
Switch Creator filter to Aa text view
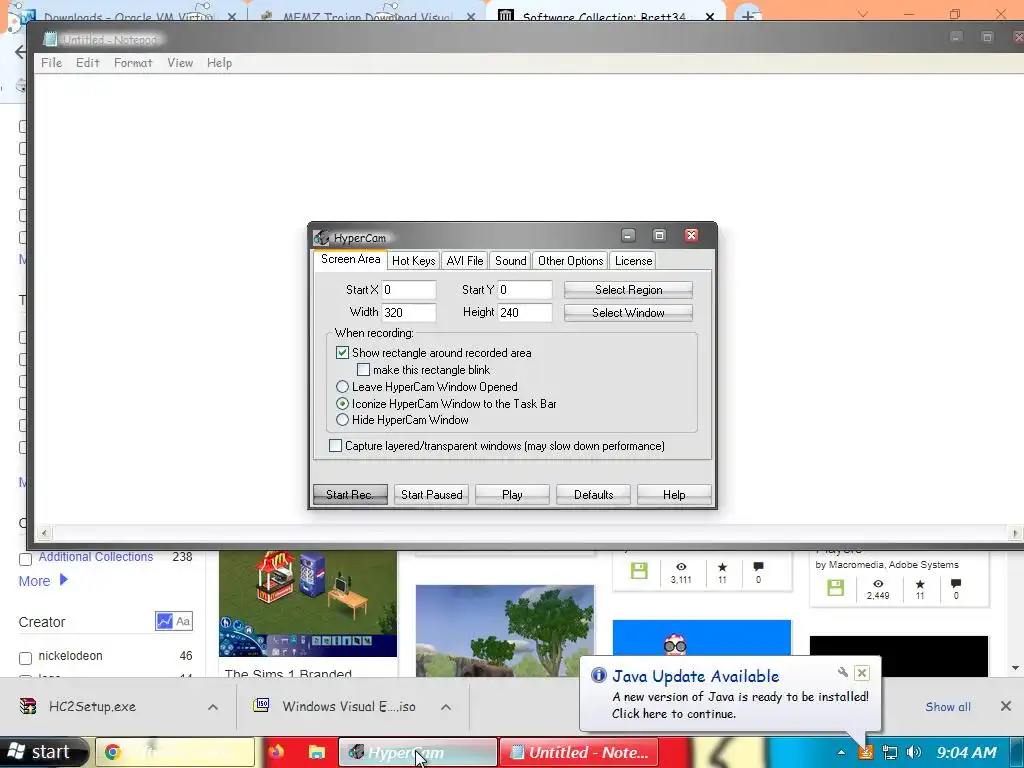point(184,621)
